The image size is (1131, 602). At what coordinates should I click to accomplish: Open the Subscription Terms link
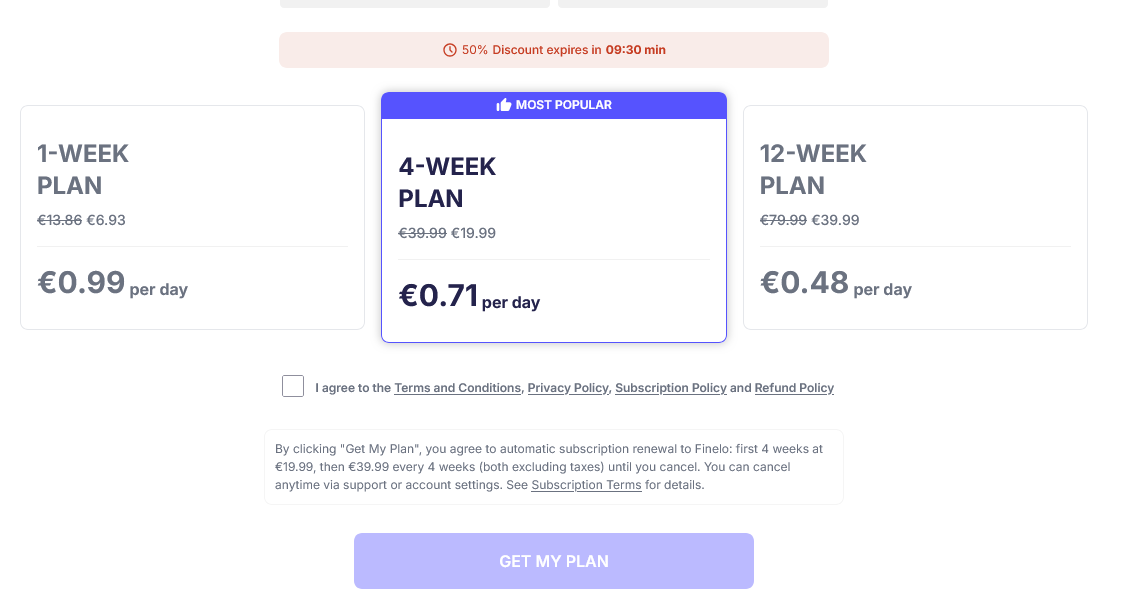tap(586, 485)
